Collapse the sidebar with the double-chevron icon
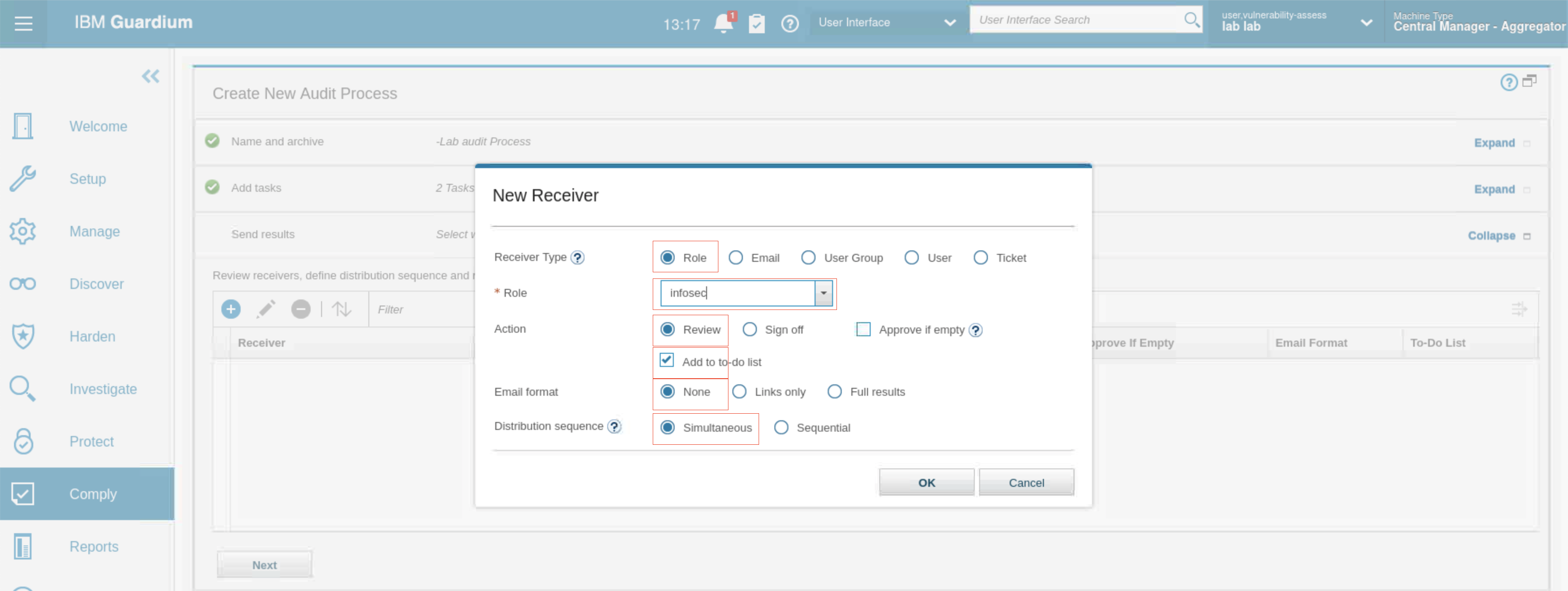 pos(150,76)
